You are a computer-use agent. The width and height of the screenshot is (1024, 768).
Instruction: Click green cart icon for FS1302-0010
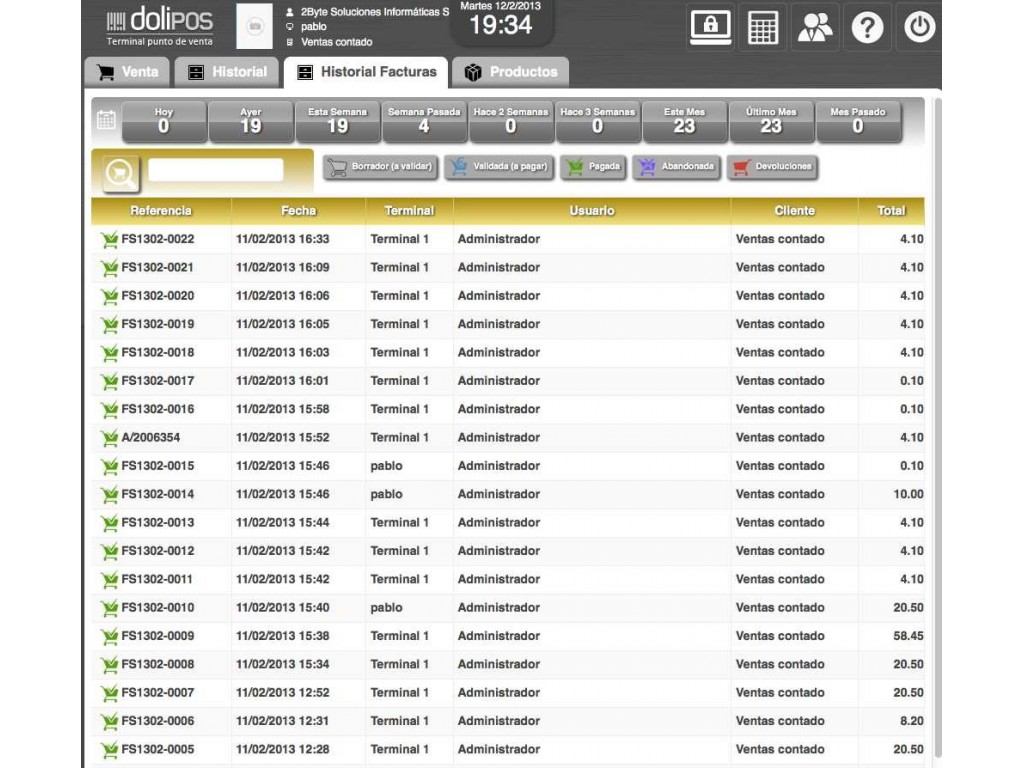coord(110,608)
